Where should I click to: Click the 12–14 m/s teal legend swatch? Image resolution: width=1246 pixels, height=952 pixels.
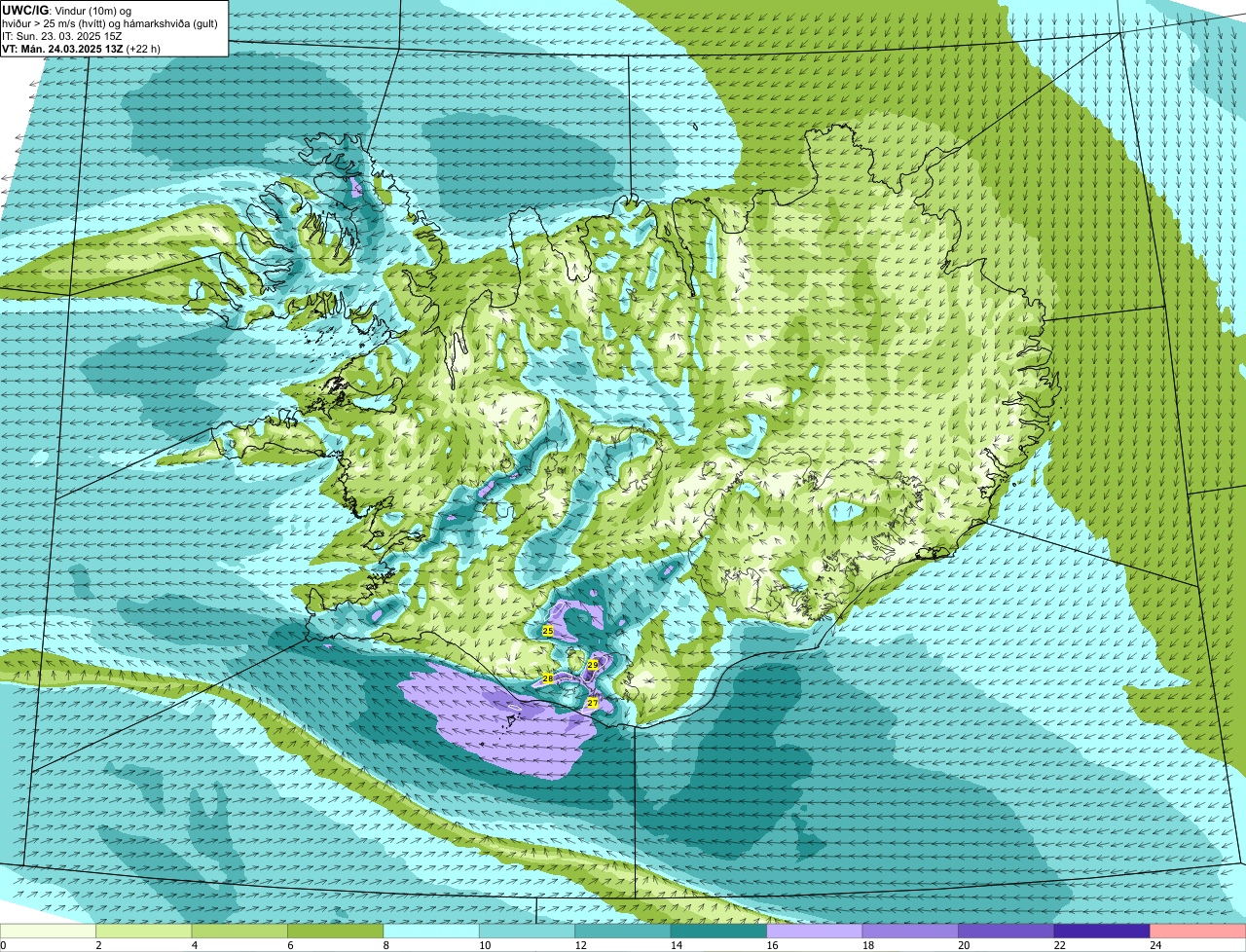tap(623, 931)
